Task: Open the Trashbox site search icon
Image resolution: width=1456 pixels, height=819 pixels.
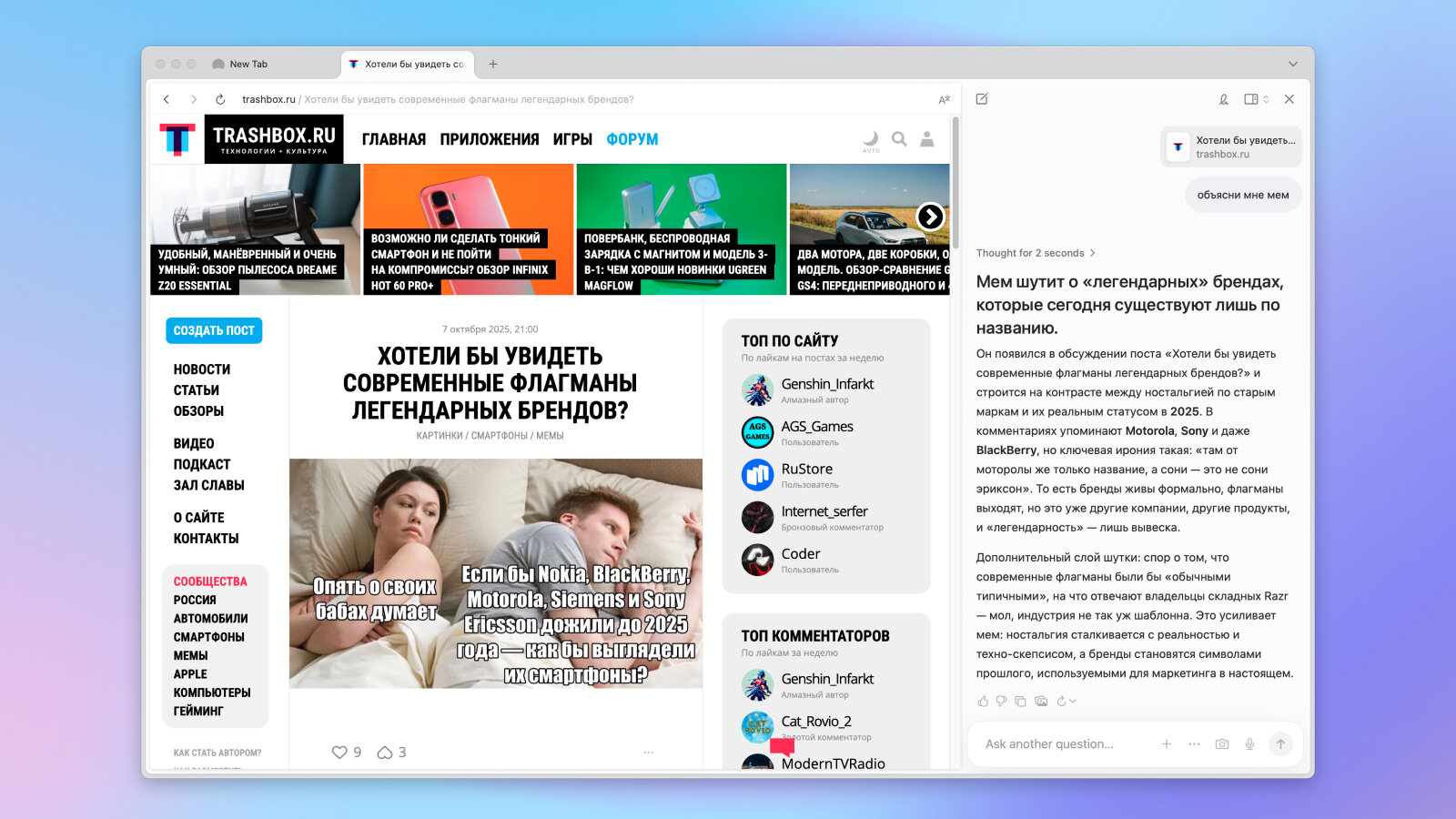Action: click(x=899, y=139)
